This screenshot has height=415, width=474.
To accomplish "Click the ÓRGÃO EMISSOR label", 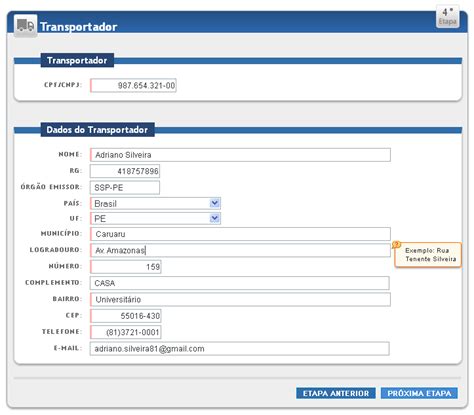I will pyautogui.click(x=51, y=187).
